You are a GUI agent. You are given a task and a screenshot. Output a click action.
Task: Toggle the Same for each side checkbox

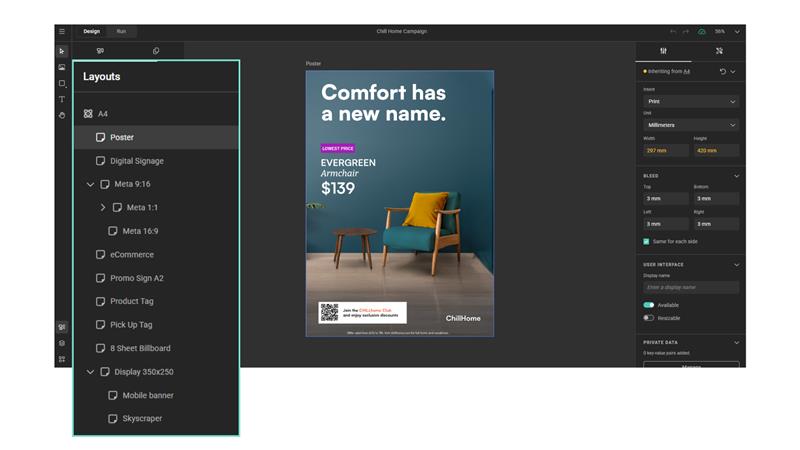(x=646, y=241)
